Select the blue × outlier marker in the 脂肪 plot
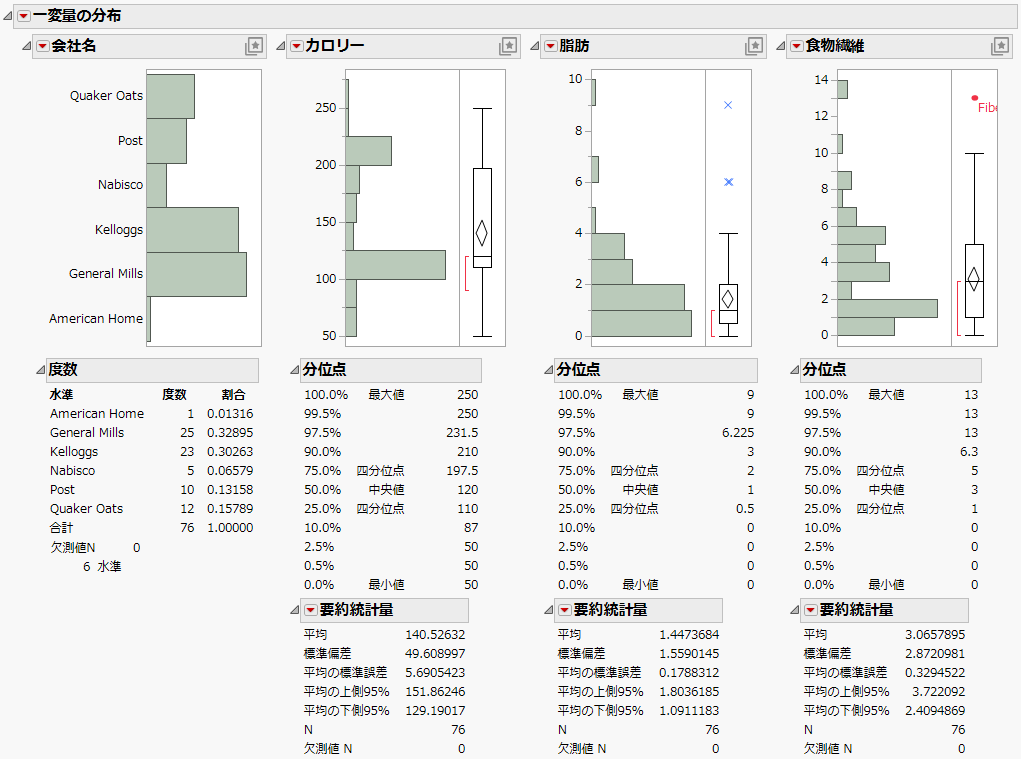Image resolution: width=1021 pixels, height=759 pixels. [728, 104]
